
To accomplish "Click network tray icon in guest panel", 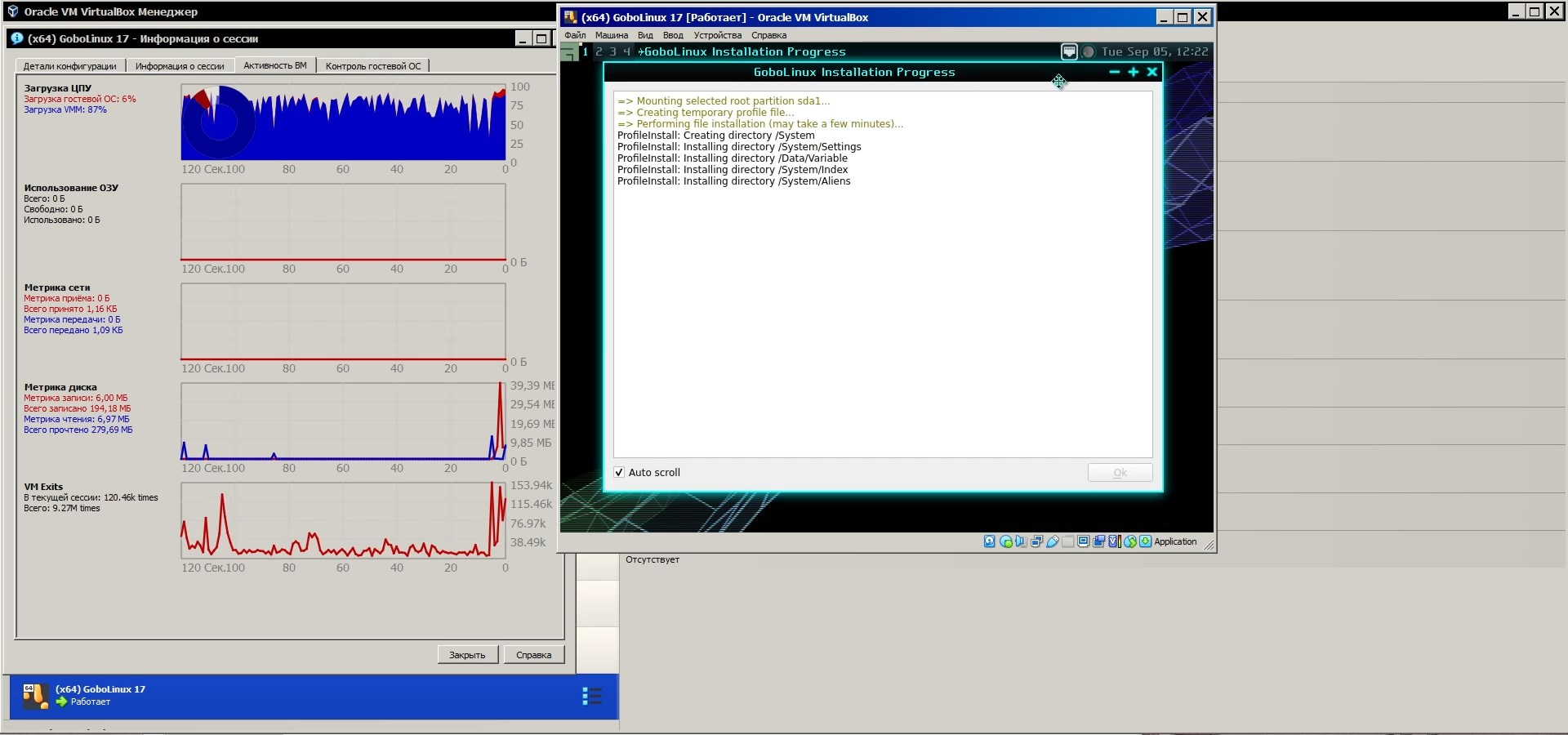I will (1069, 51).
